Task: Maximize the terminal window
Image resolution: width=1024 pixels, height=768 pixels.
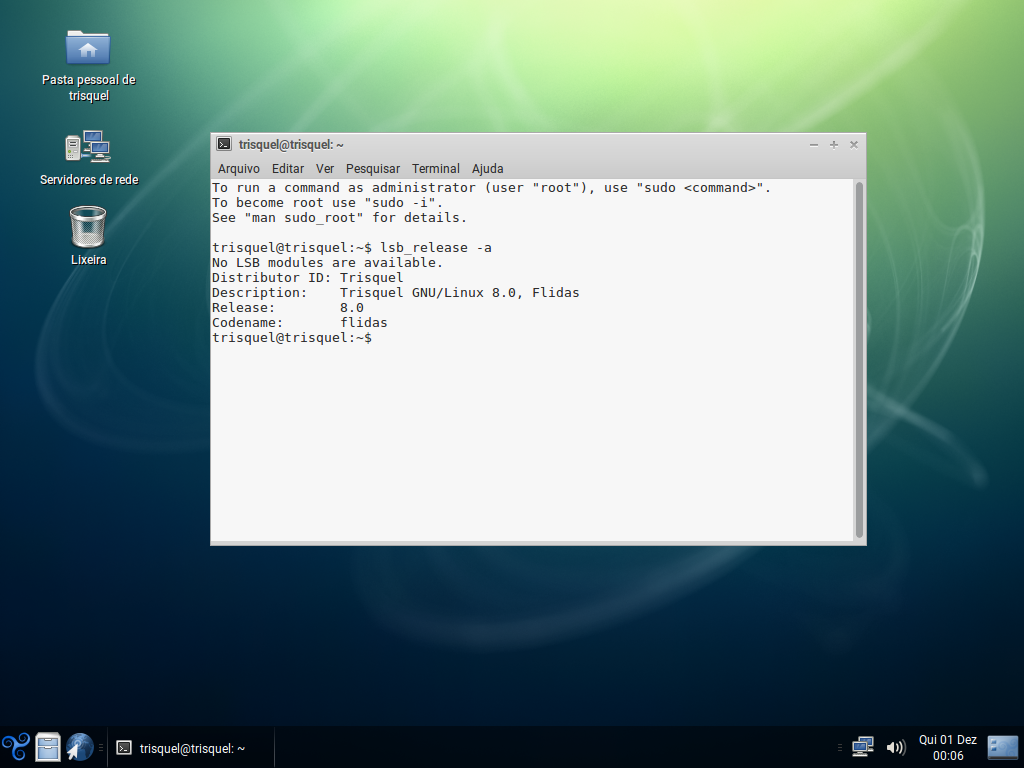Action: click(833, 145)
